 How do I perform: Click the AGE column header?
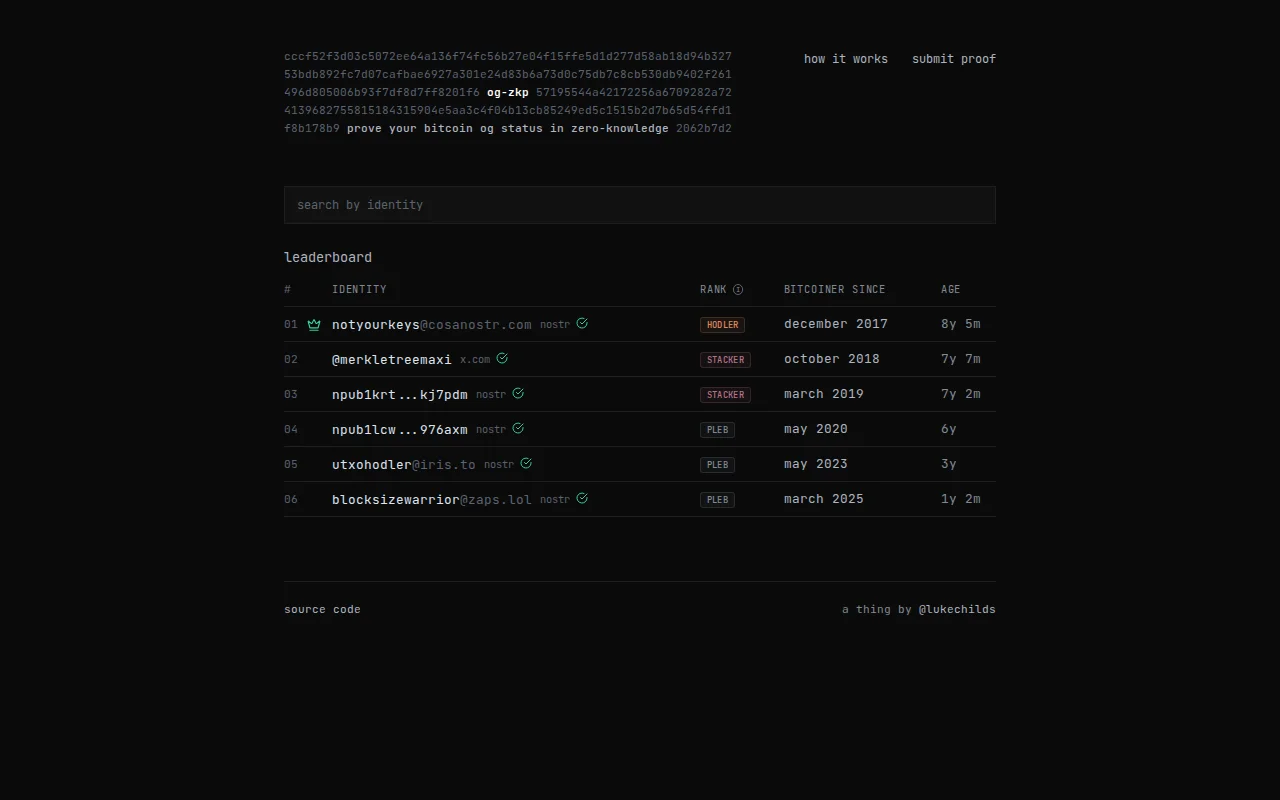pyautogui.click(x=950, y=290)
